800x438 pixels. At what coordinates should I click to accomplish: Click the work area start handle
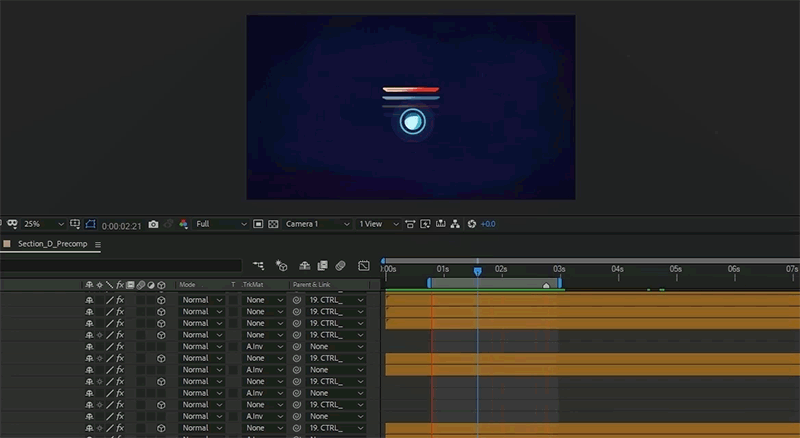pos(429,283)
